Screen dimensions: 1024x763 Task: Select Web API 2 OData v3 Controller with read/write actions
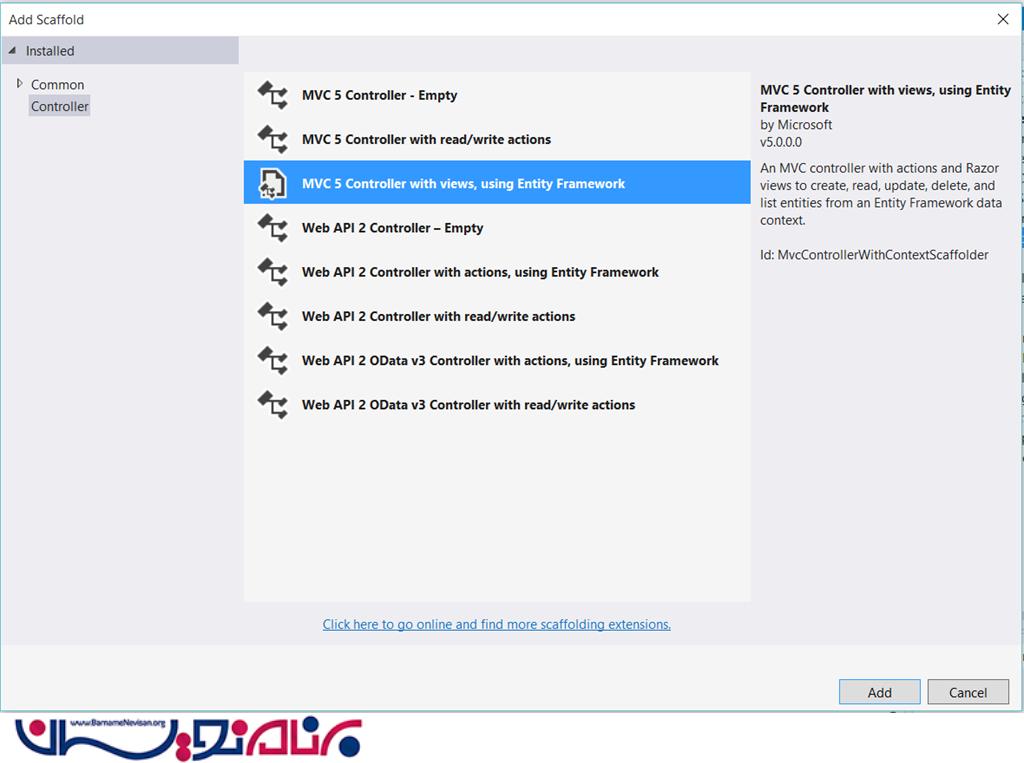pos(497,404)
